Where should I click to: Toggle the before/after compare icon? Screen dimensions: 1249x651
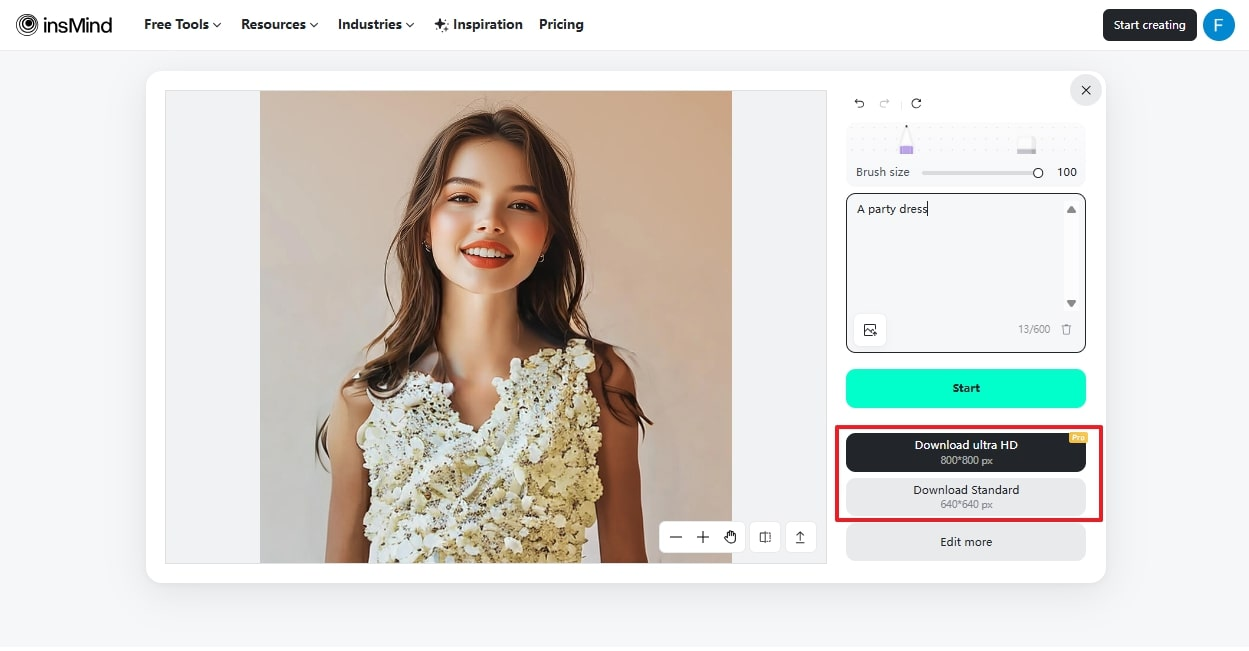tap(765, 537)
